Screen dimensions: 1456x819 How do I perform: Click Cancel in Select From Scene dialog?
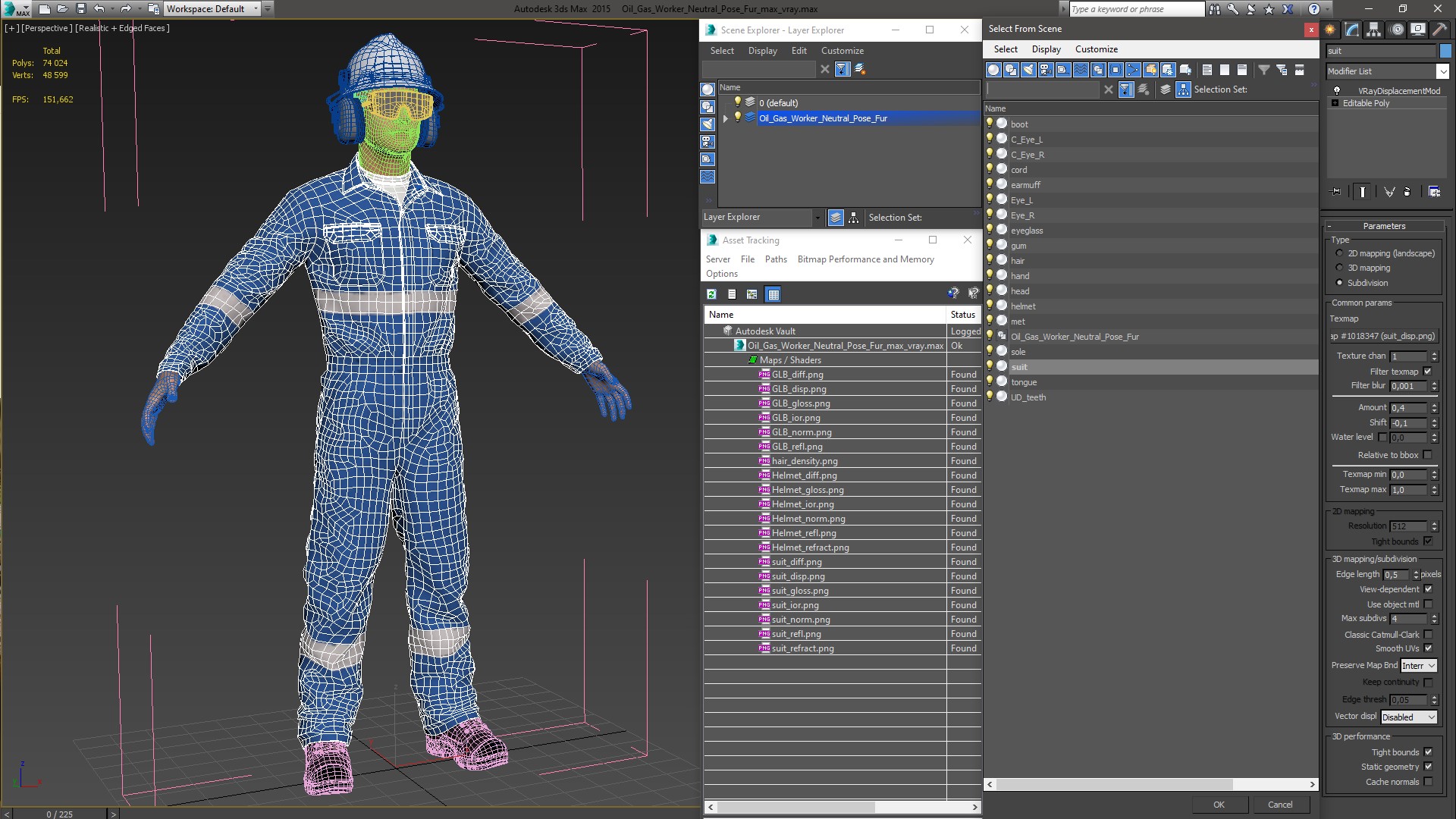[x=1280, y=805]
